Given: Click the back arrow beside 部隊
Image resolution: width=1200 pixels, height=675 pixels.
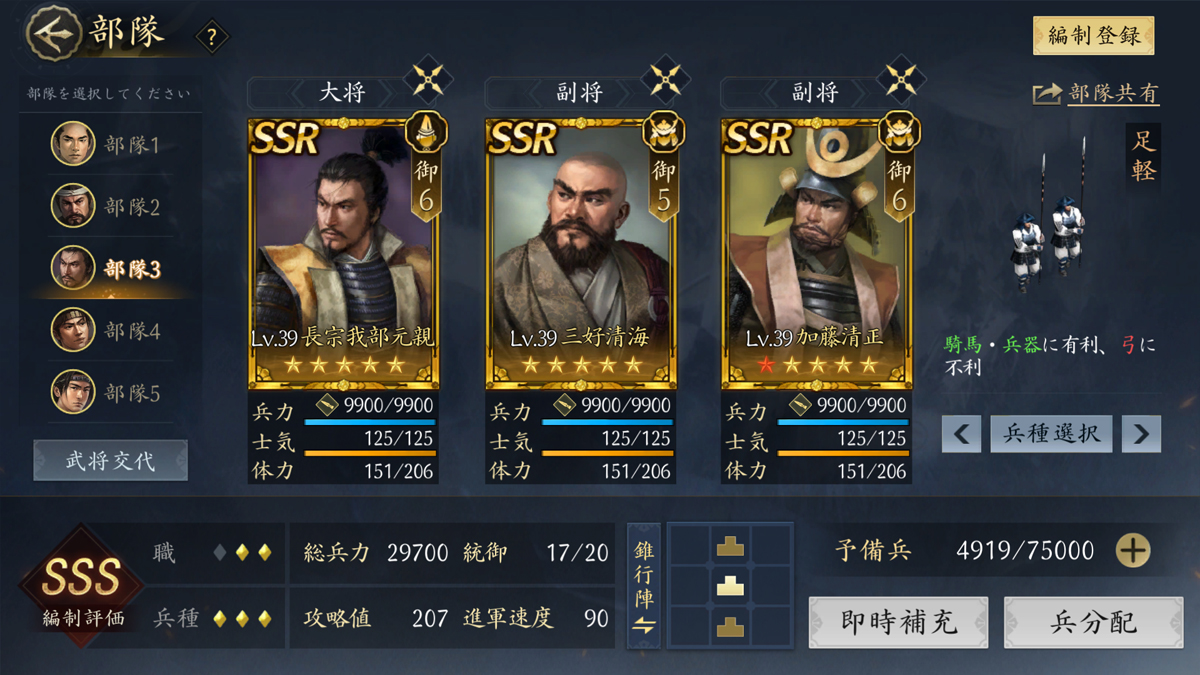Looking at the screenshot, I should pos(54,33).
